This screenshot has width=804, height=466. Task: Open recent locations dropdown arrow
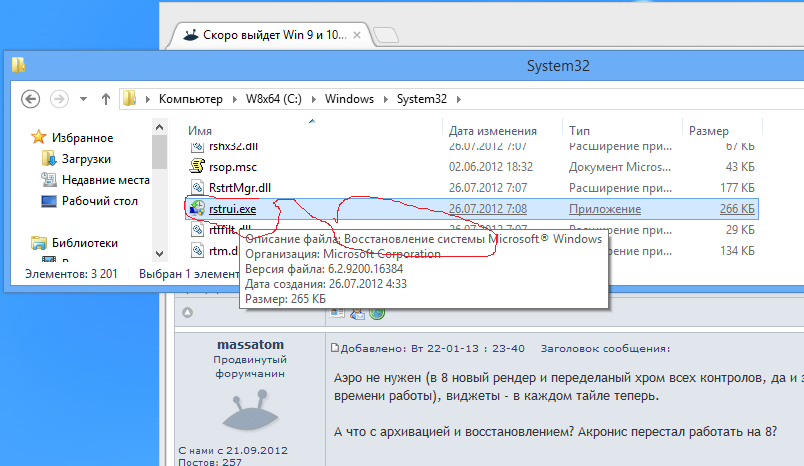[83, 99]
